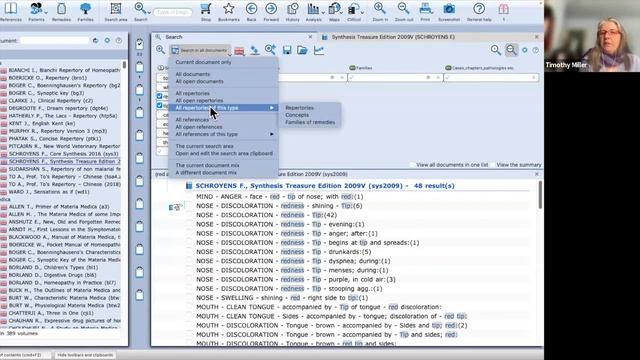This screenshot has width=640, height=360.
Task: Click the save disk icon in Search toolbar
Action: tap(287, 50)
